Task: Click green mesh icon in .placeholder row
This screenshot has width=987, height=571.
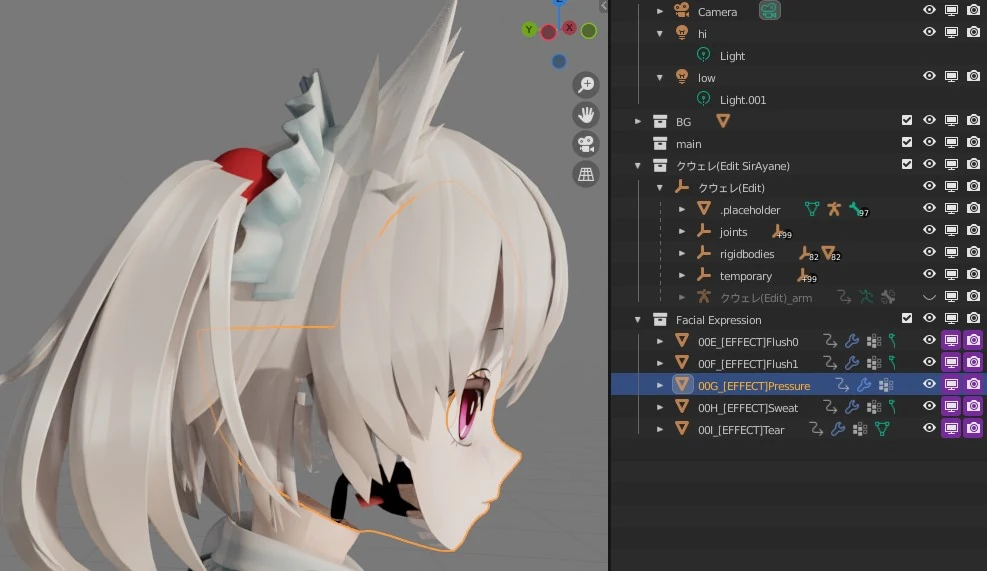Action: click(x=812, y=208)
